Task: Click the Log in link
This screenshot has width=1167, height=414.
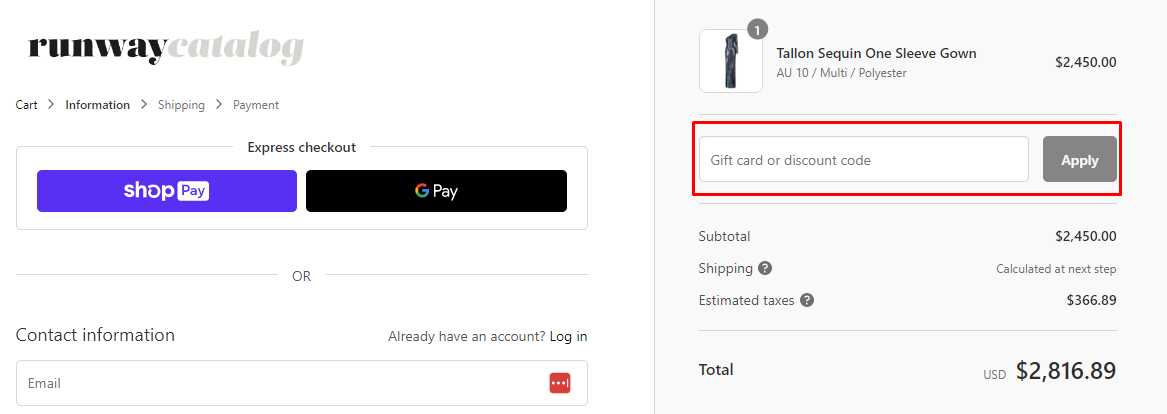Action: coord(568,336)
